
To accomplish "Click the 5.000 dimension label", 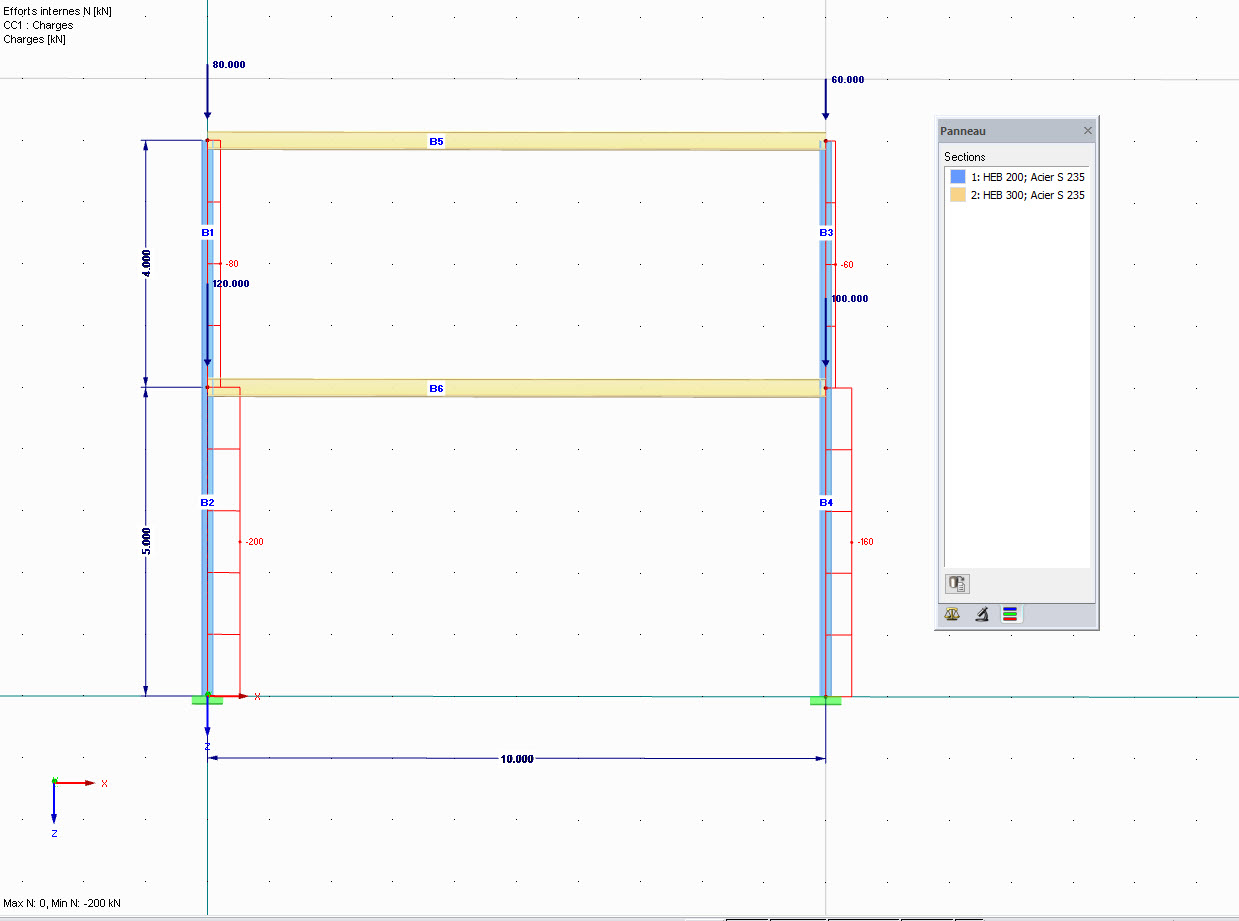I will click(146, 541).
